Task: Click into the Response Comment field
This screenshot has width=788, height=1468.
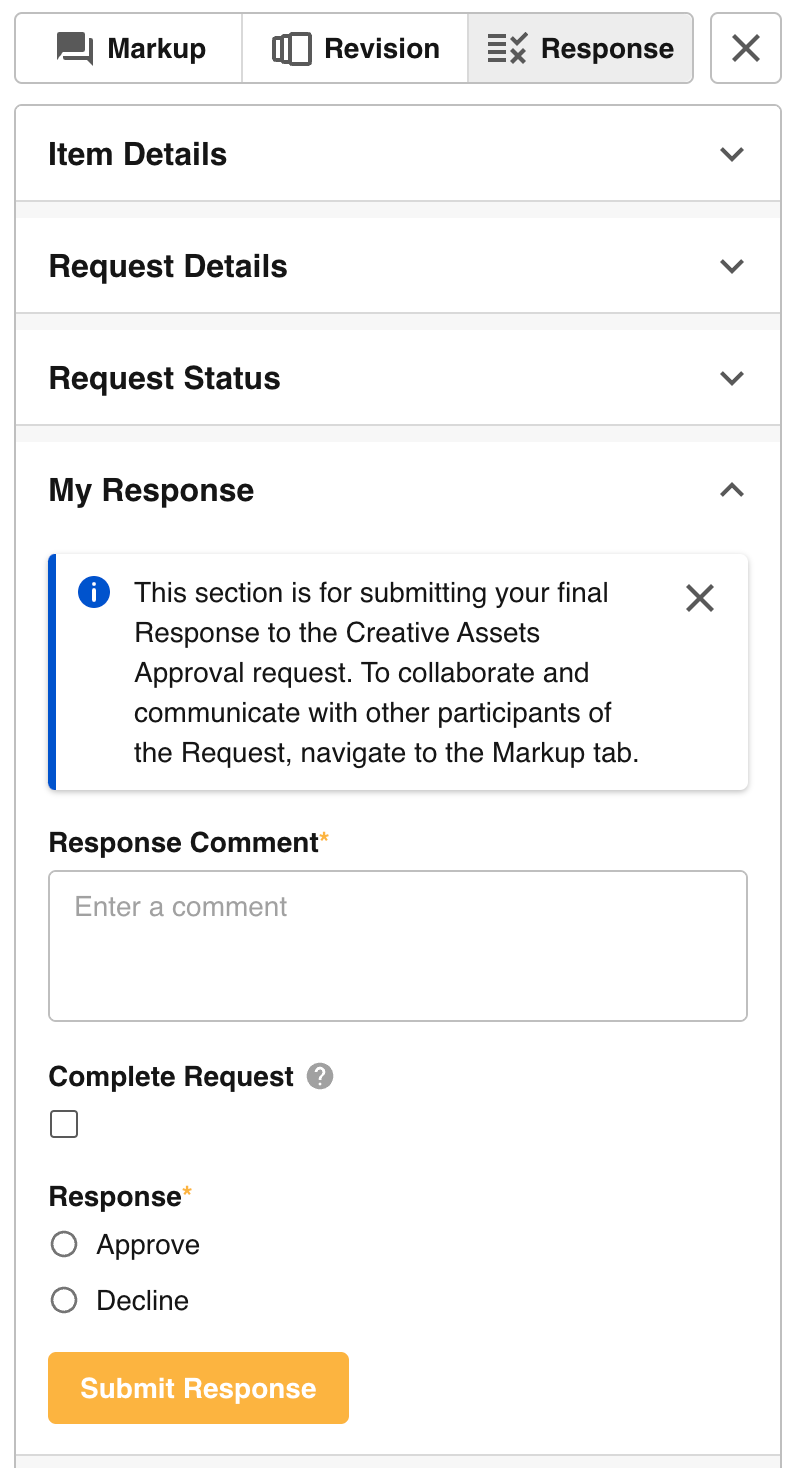Action: coord(398,946)
